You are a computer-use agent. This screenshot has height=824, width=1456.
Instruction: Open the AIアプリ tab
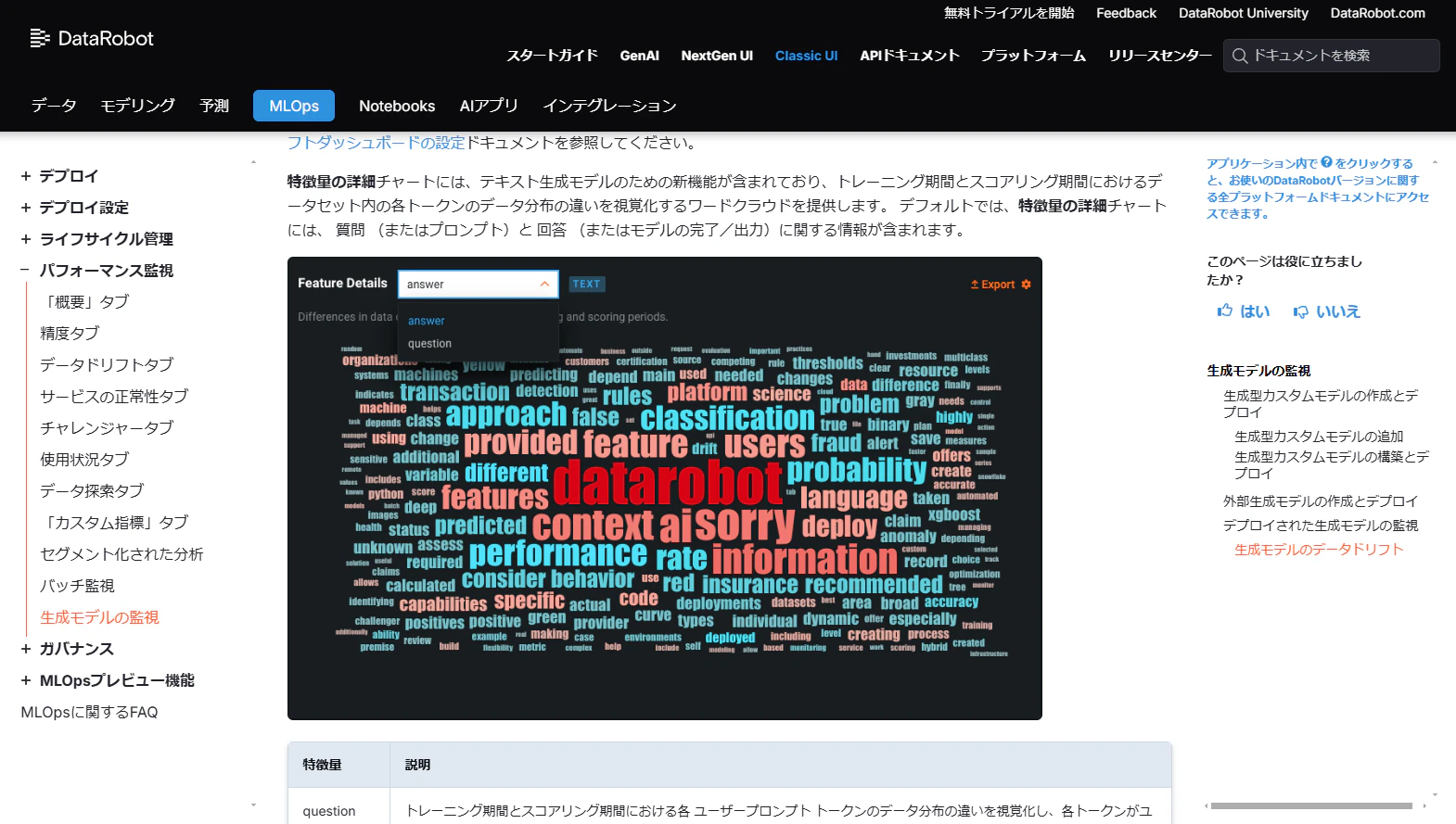tap(489, 106)
